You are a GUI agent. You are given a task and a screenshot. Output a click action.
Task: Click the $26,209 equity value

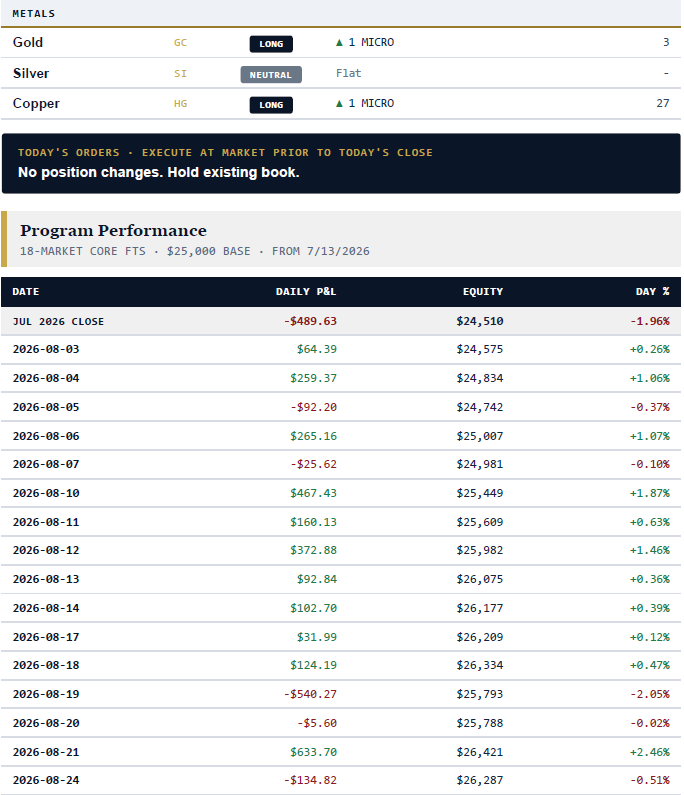click(480, 636)
